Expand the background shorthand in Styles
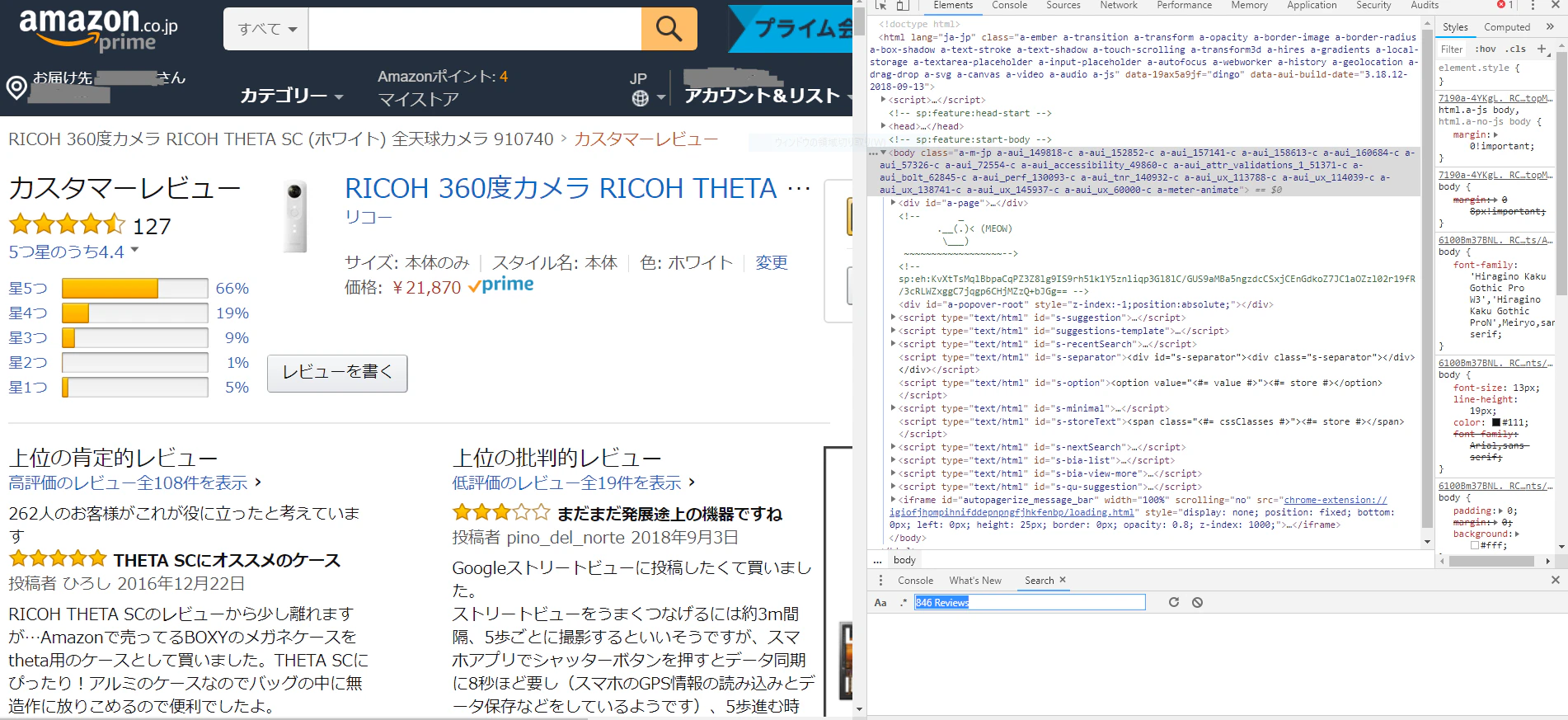The width and height of the screenshot is (1568, 720). tap(1517, 534)
